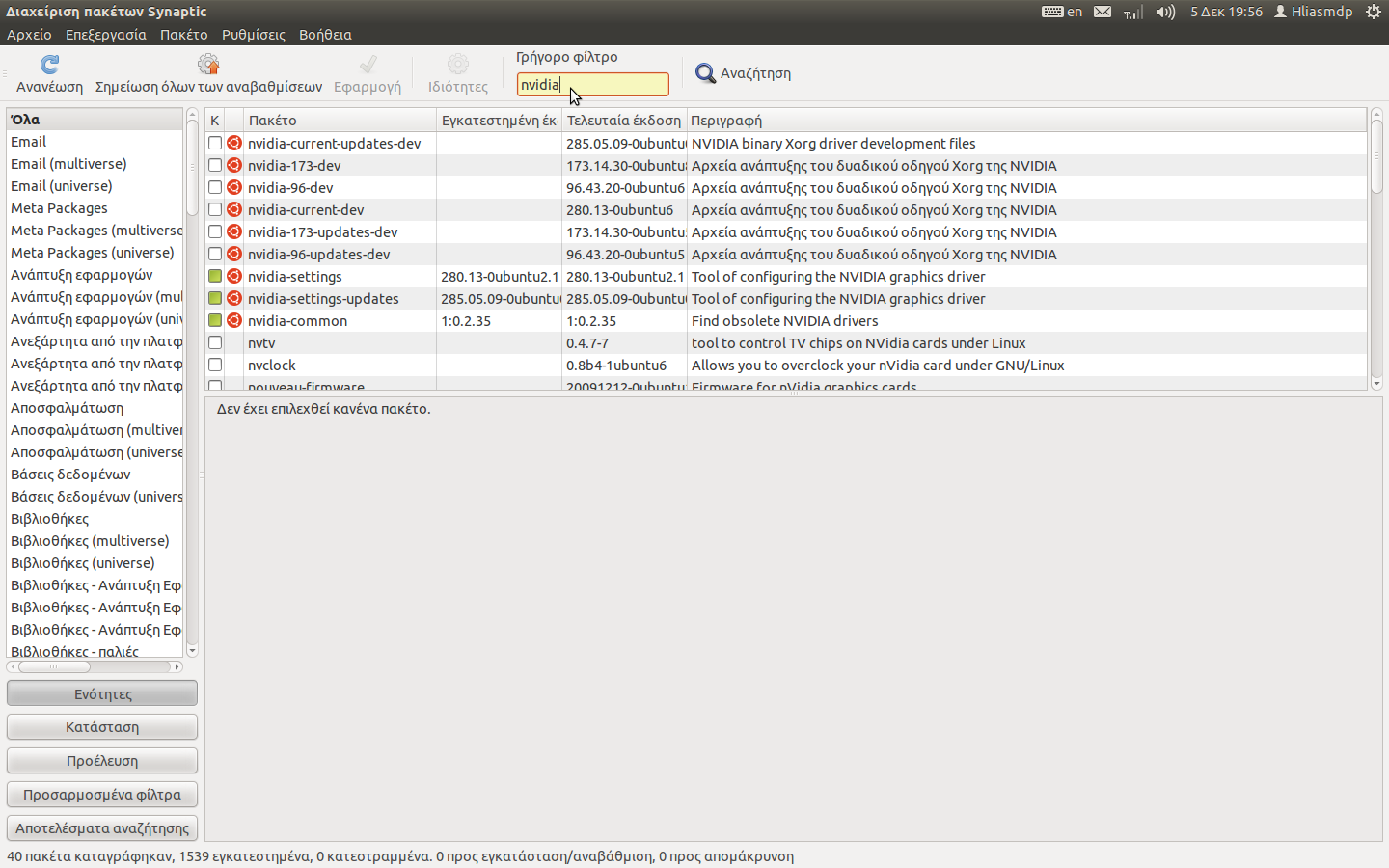
Task: Click nvclock description text
Action: click(x=878, y=366)
